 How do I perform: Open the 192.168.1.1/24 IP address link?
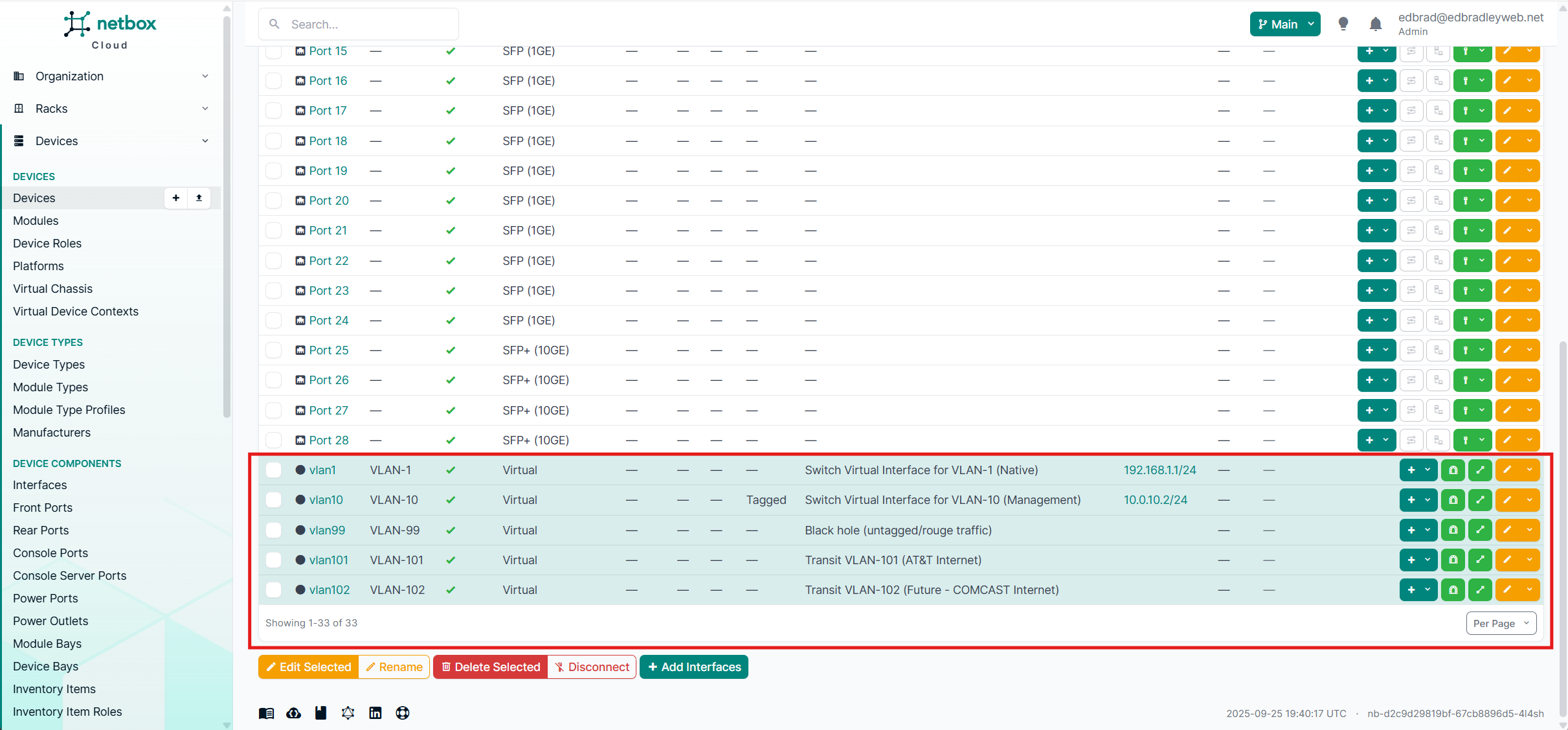[x=1159, y=470]
